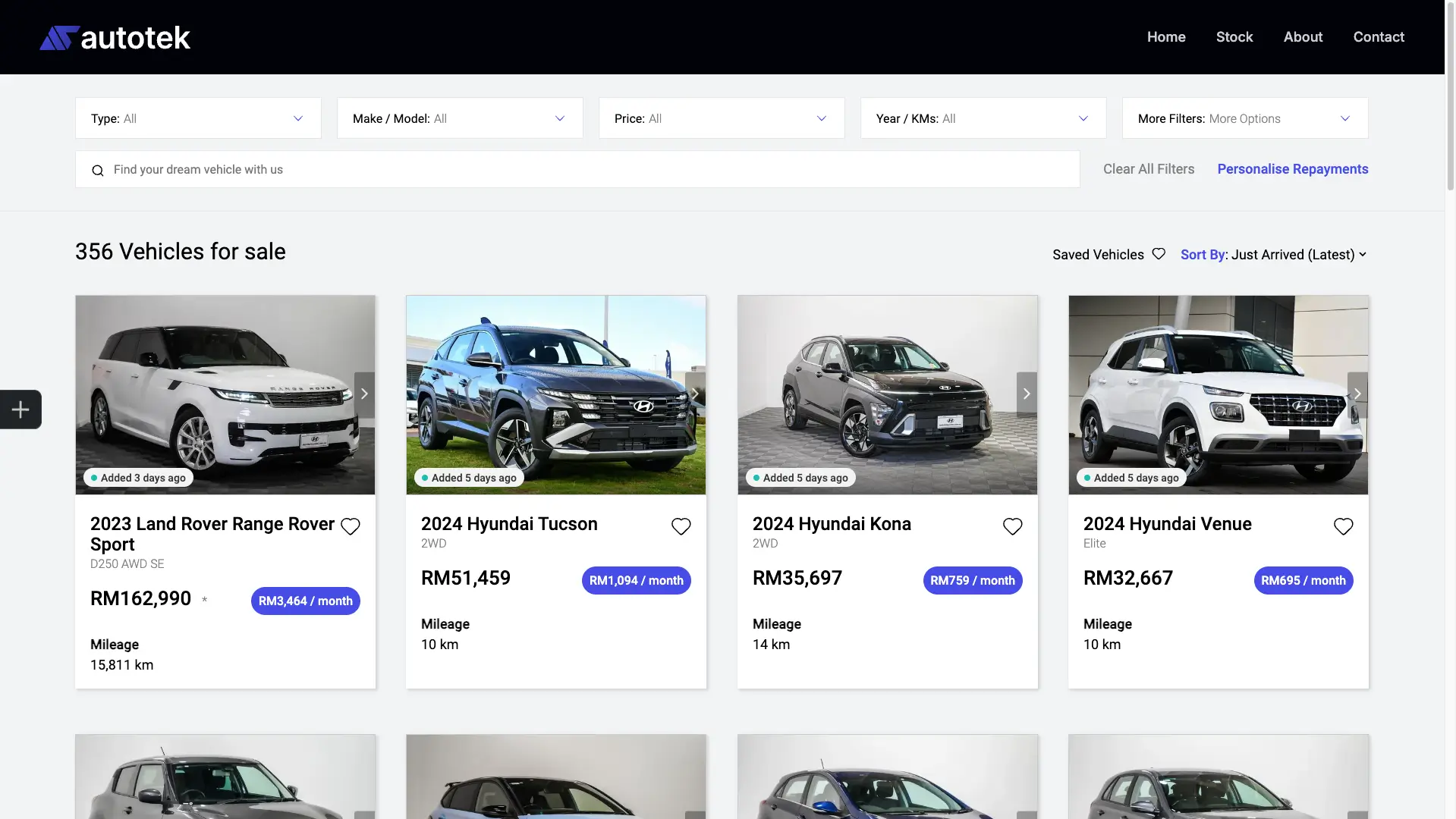Screen dimensions: 1456x819
Task: Open the Stock page
Action: coord(1234,37)
